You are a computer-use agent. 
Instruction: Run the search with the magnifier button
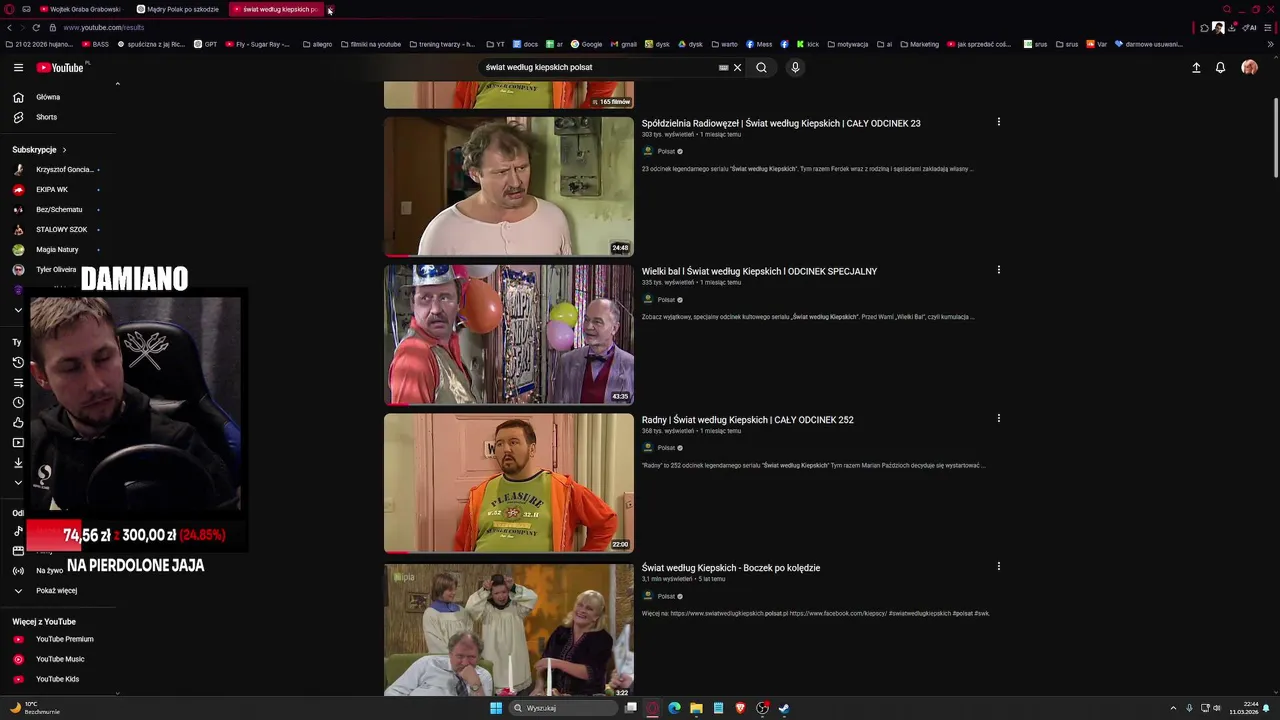coord(761,67)
